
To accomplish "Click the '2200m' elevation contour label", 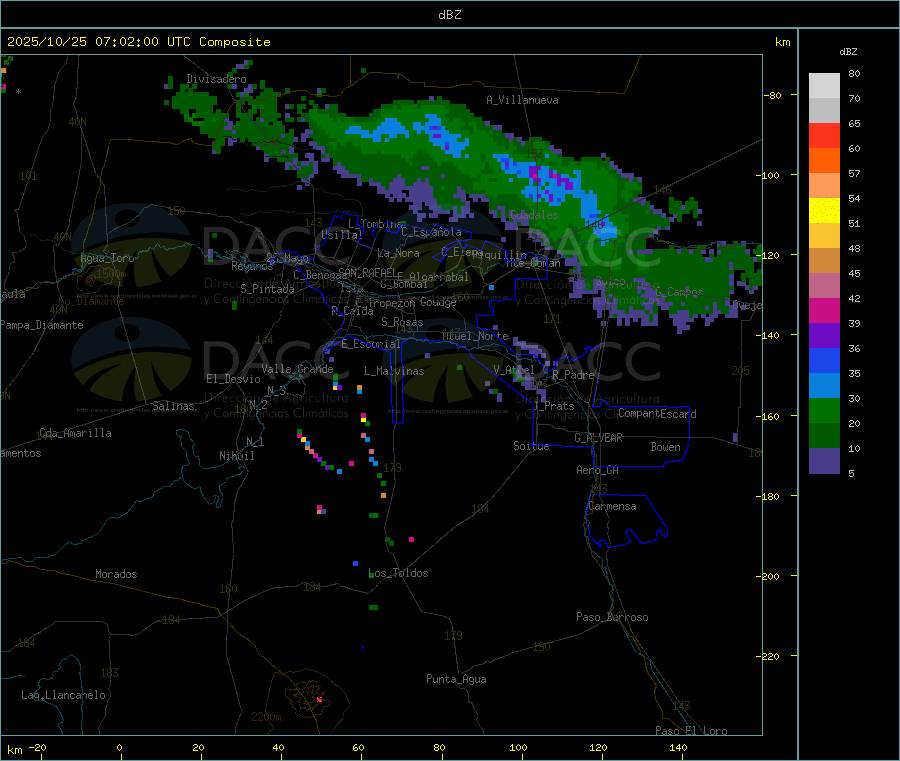I will (266, 717).
